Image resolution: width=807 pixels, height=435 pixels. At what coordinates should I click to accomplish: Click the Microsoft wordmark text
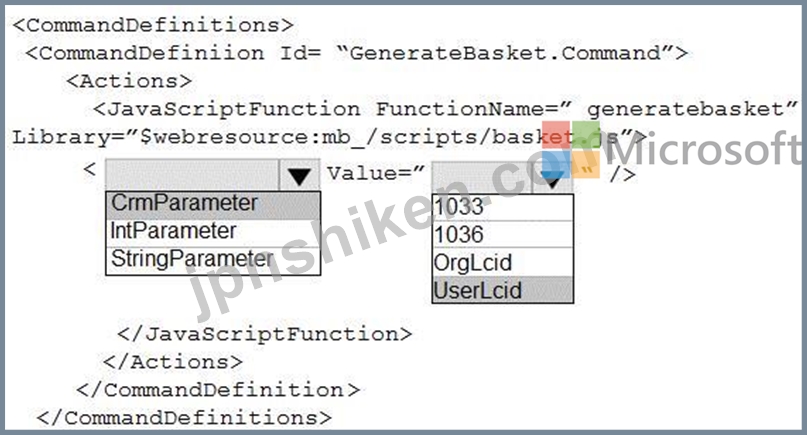click(704, 149)
